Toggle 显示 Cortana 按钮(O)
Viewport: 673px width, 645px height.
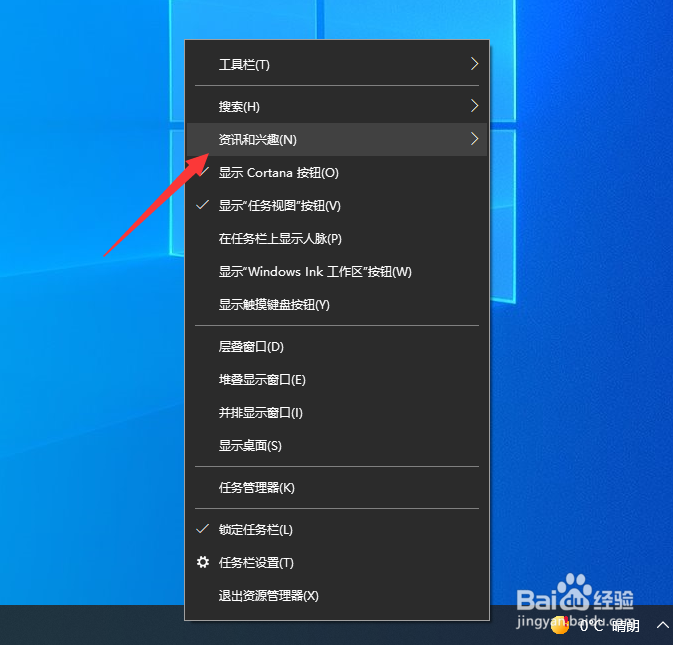(x=336, y=173)
